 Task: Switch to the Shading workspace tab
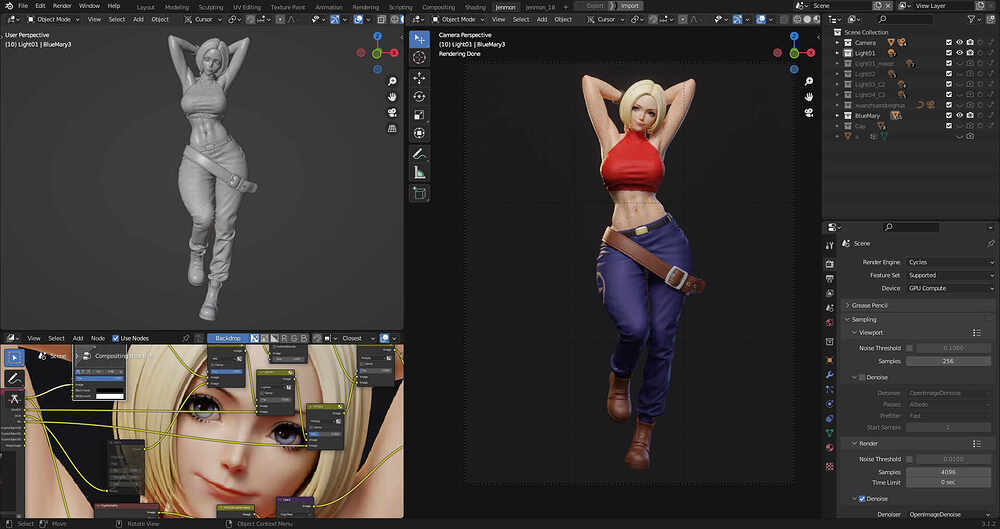point(475,7)
